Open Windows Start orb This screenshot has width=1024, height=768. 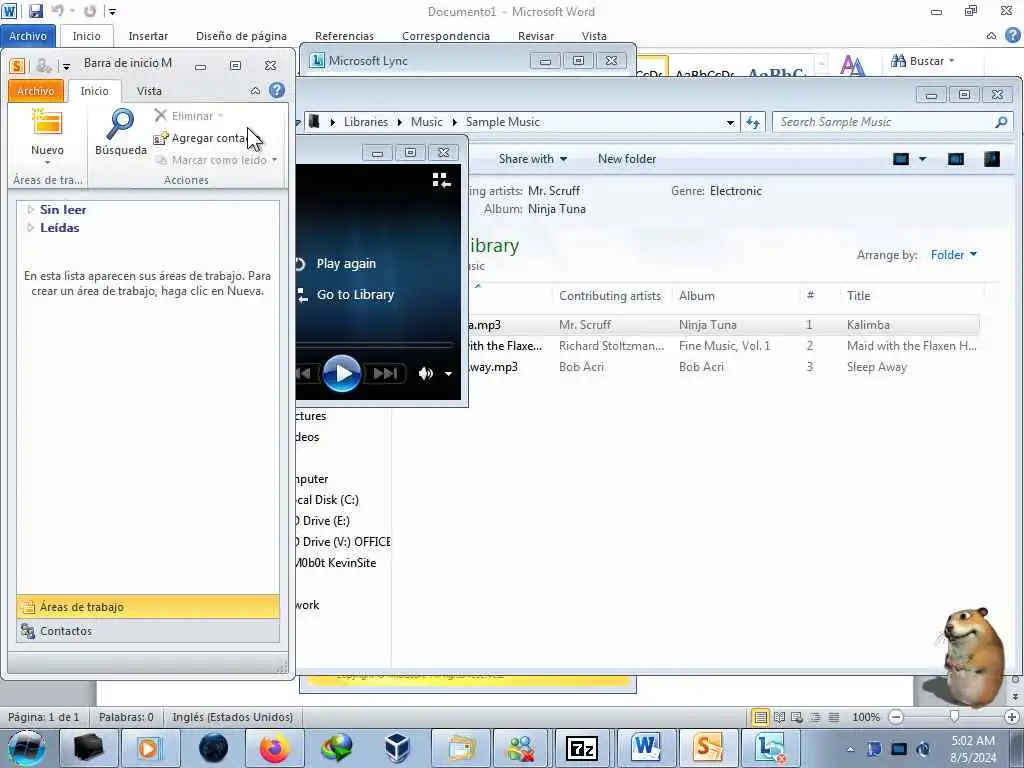27,748
